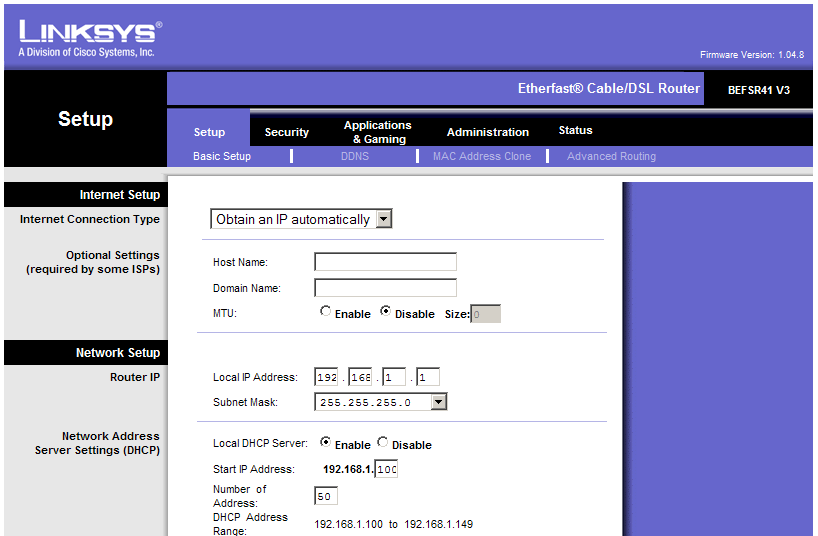Screen dimensions: 818x536
Task: Click DHCP range text 192.168.1.100 to 192.168.1.149
Action: [394, 524]
